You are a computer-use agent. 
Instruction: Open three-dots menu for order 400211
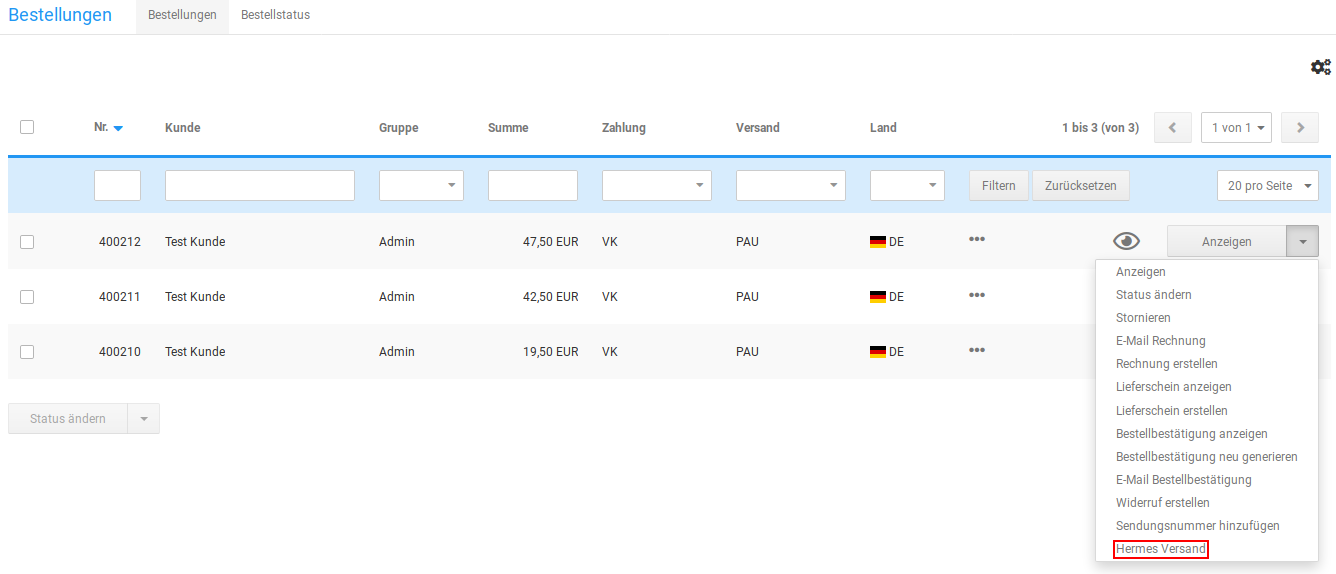(x=977, y=294)
